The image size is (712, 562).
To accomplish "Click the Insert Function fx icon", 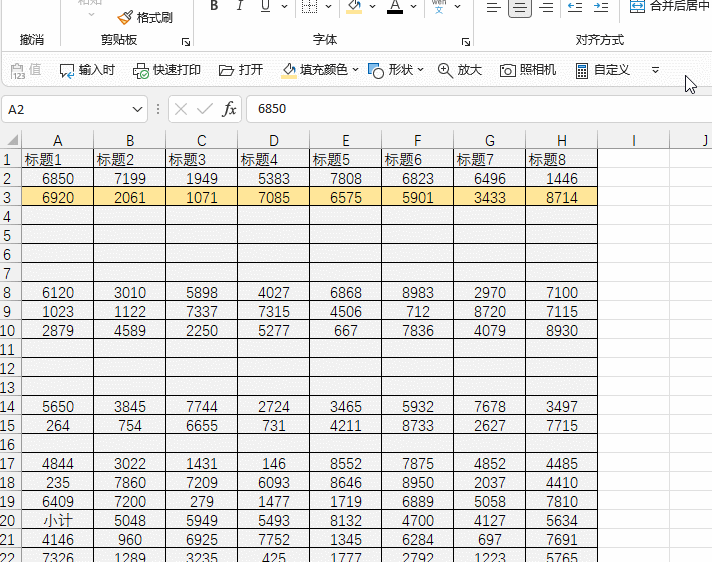I will [229, 109].
